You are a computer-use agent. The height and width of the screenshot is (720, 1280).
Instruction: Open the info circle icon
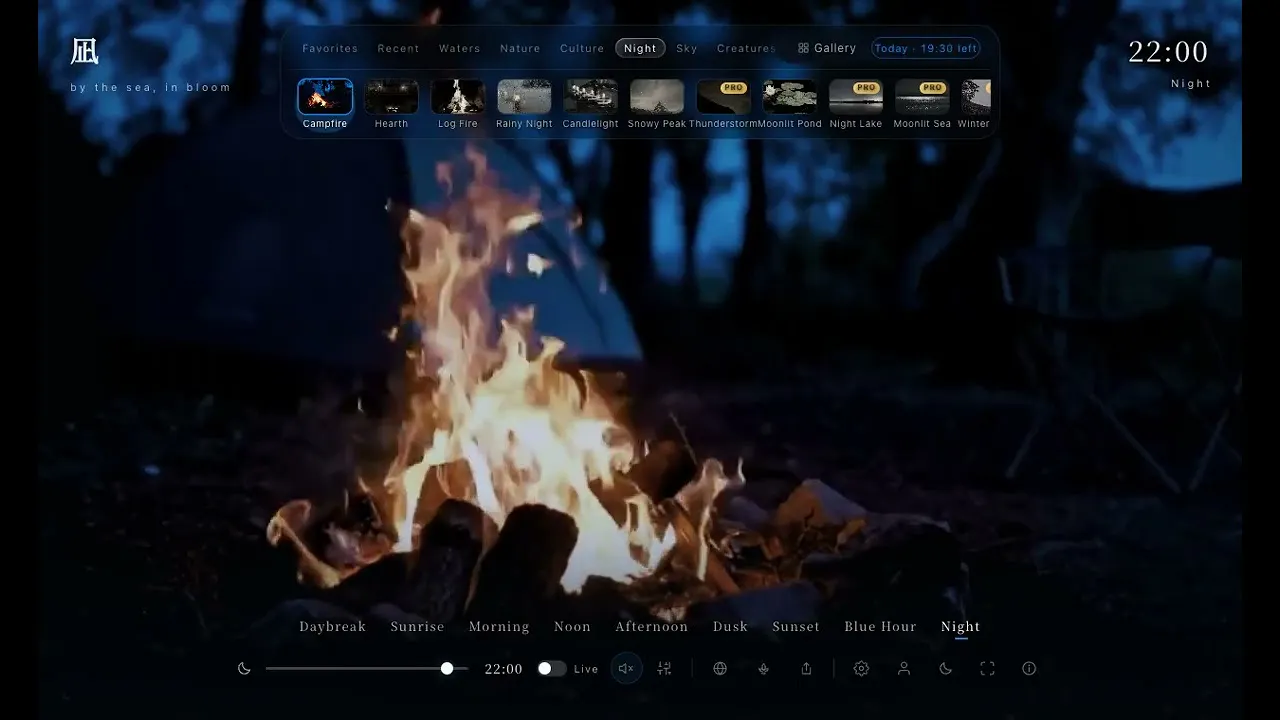tap(1029, 669)
